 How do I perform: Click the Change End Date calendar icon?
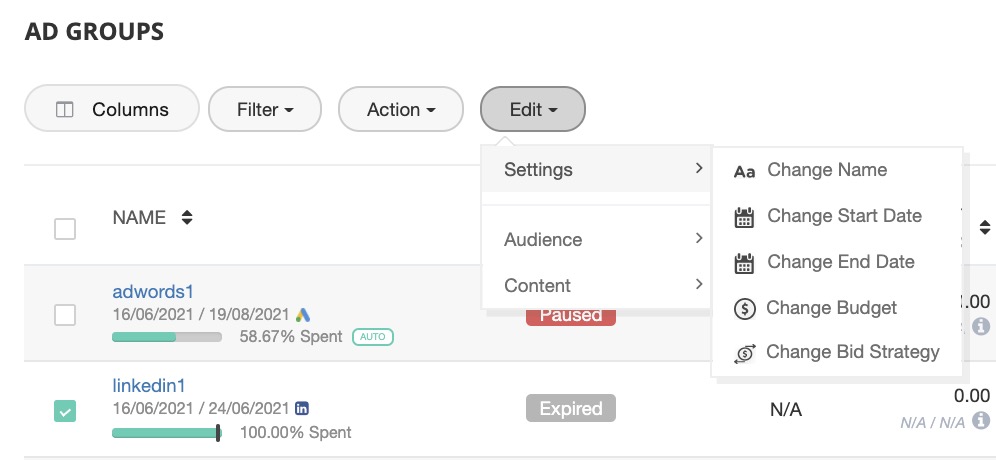(x=744, y=263)
